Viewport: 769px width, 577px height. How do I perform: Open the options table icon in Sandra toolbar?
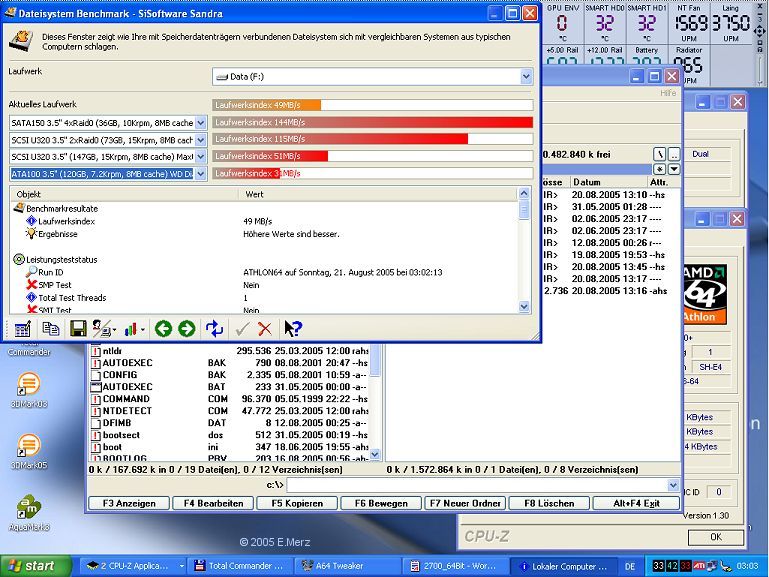23,329
